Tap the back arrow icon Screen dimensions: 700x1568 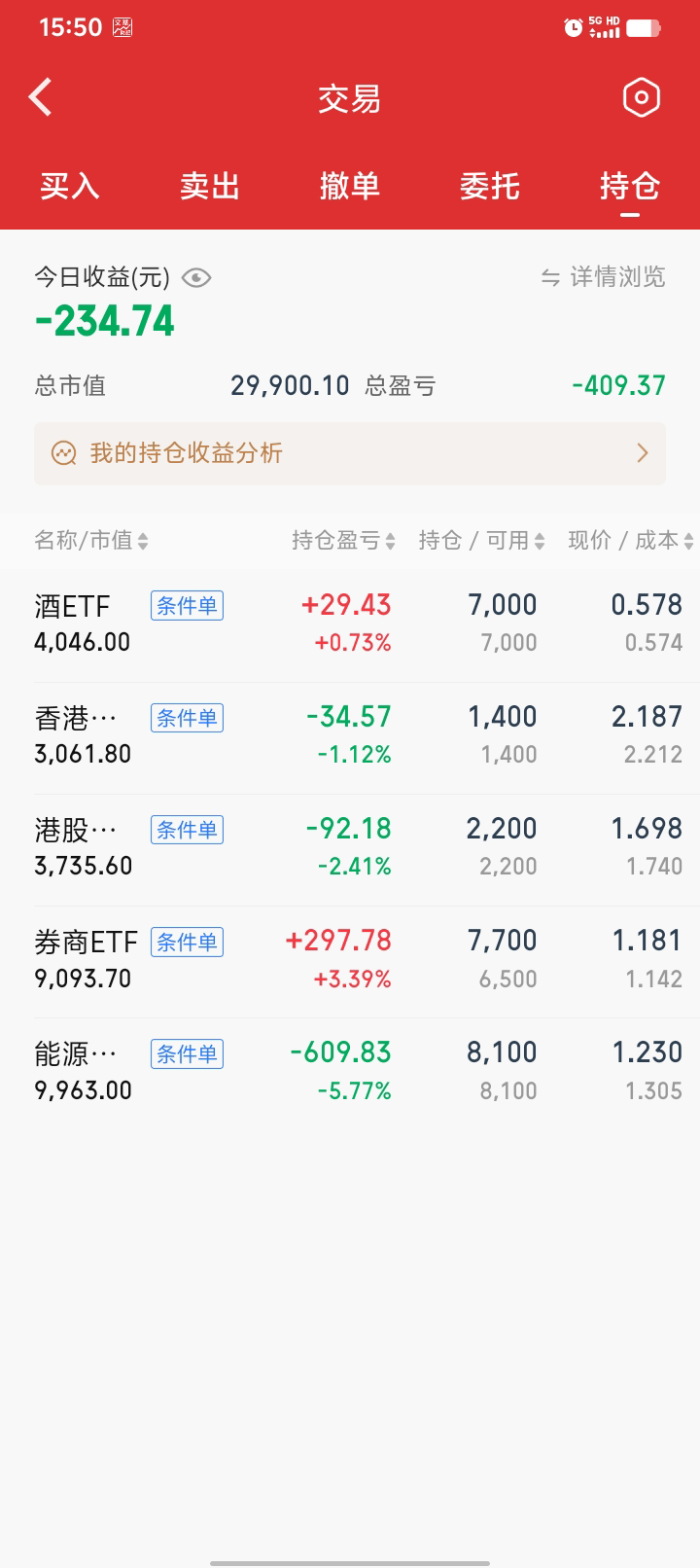(x=41, y=97)
